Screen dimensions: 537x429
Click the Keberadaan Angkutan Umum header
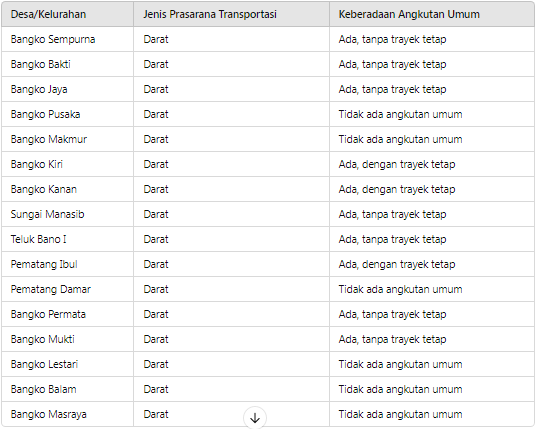(x=432, y=14)
